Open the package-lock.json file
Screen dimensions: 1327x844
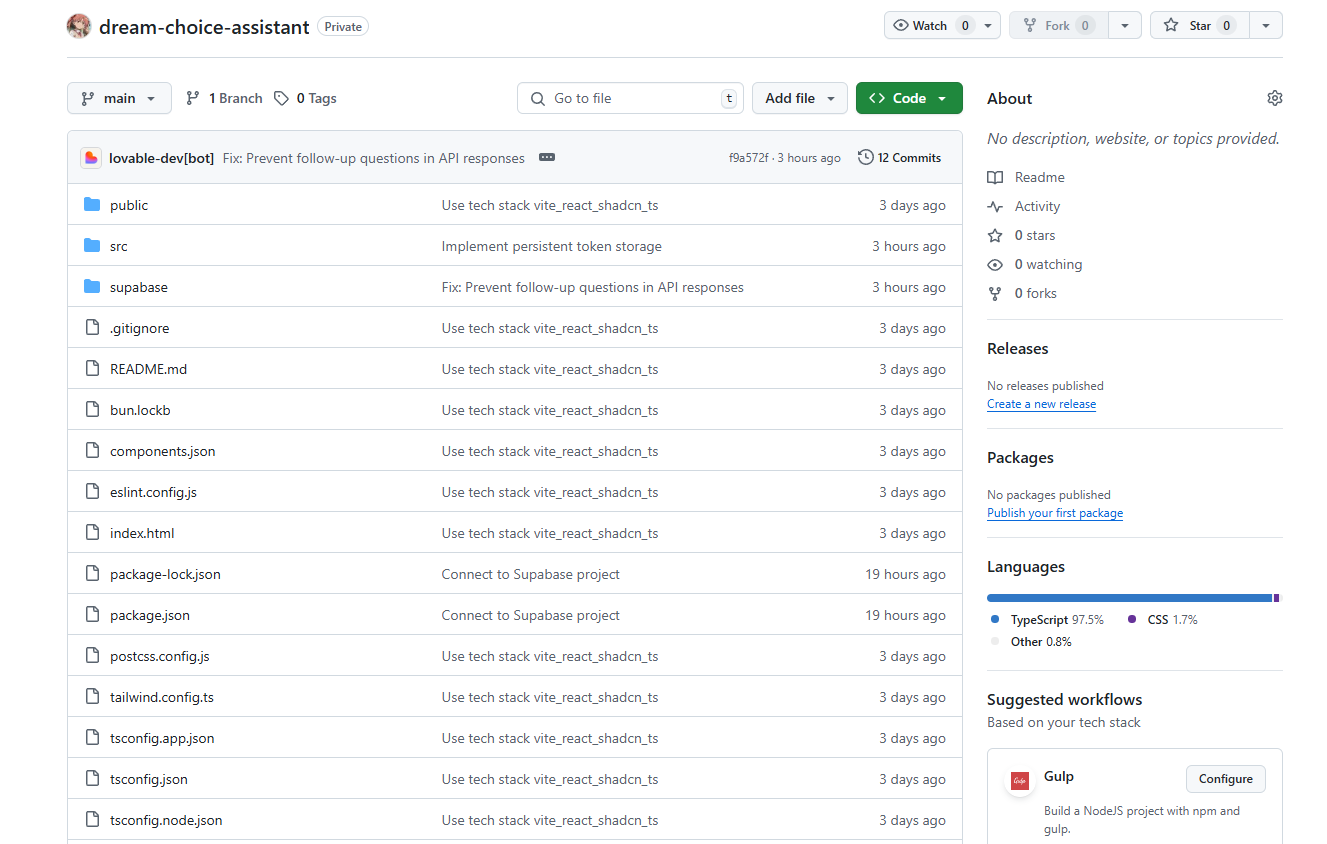point(165,574)
